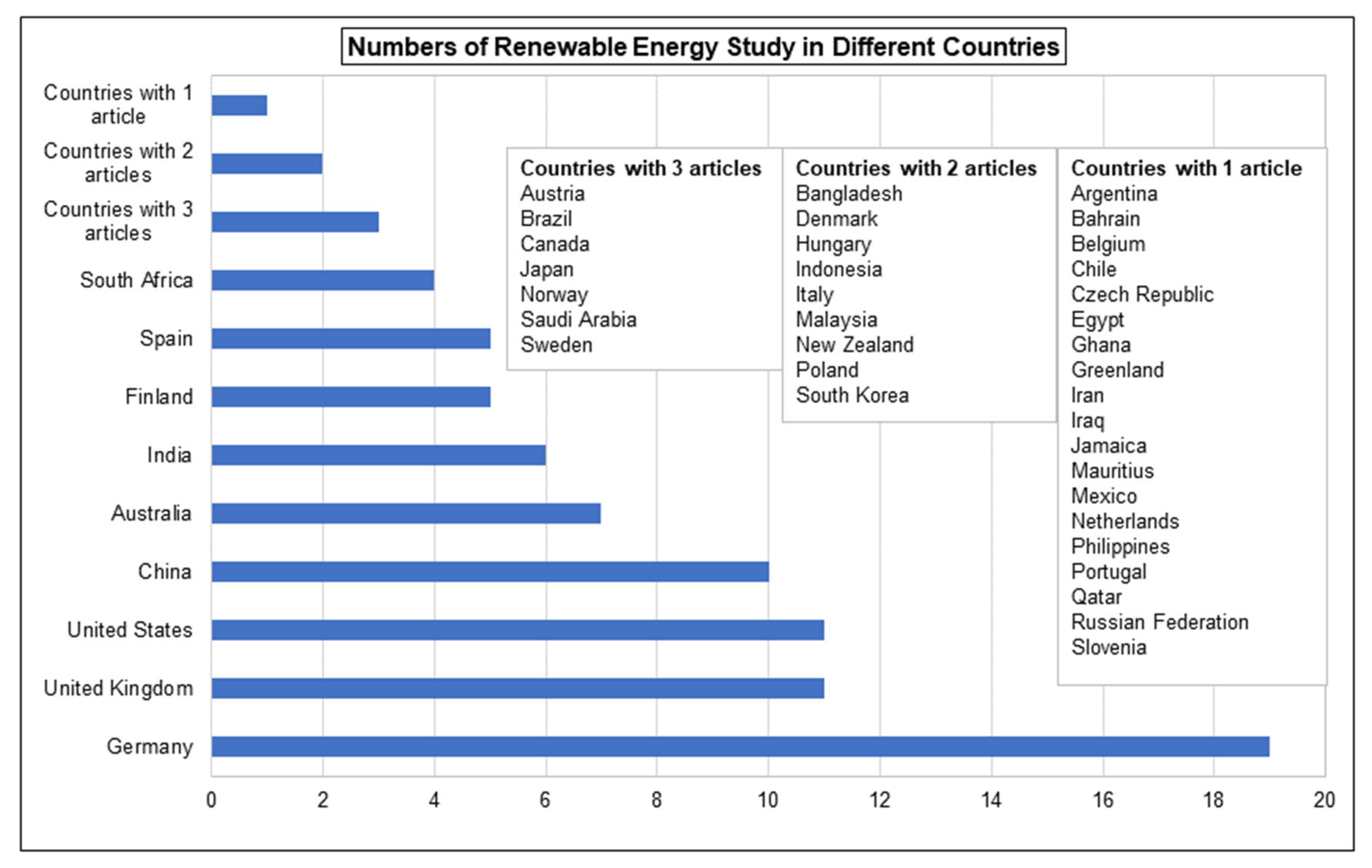The width and height of the screenshot is (1372, 868).
Task: Click the Germany axis label
Action: click(150, 746)
